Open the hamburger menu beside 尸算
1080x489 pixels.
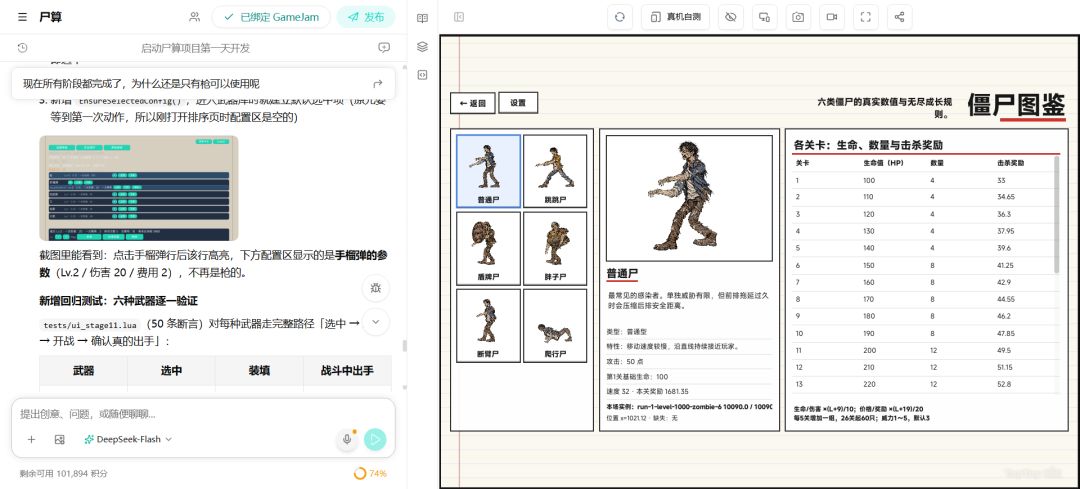point(23,17)
